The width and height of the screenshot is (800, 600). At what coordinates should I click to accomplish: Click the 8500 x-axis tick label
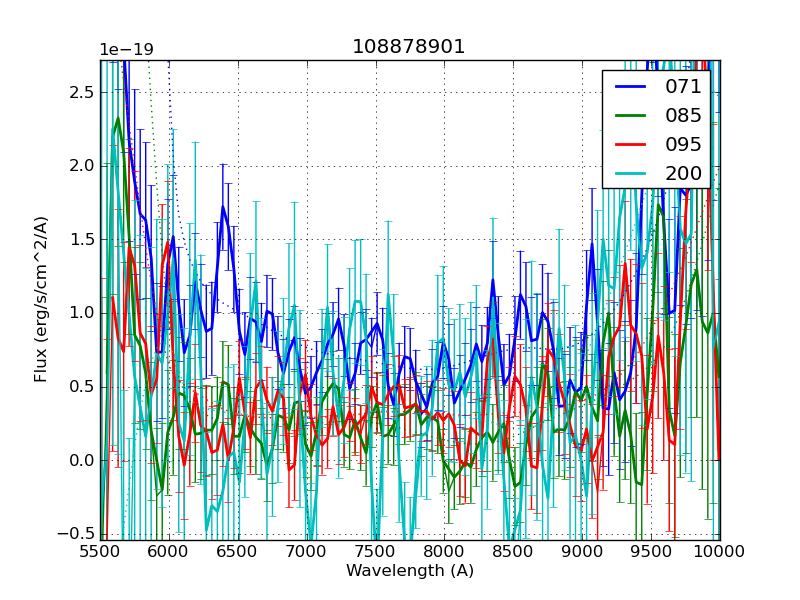pos(513,551)
